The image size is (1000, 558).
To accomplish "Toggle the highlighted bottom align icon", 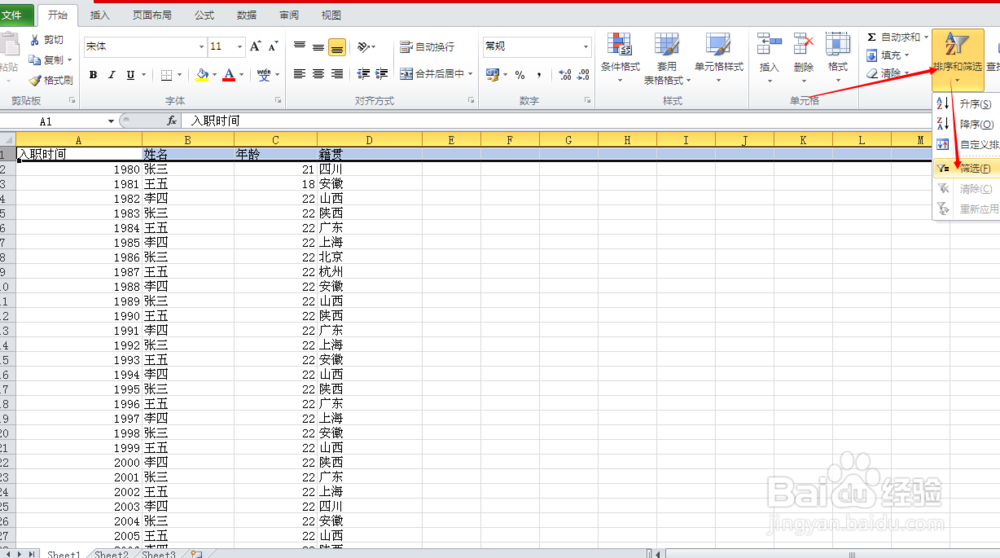I will pyautogui.click(x=337, y=47).
